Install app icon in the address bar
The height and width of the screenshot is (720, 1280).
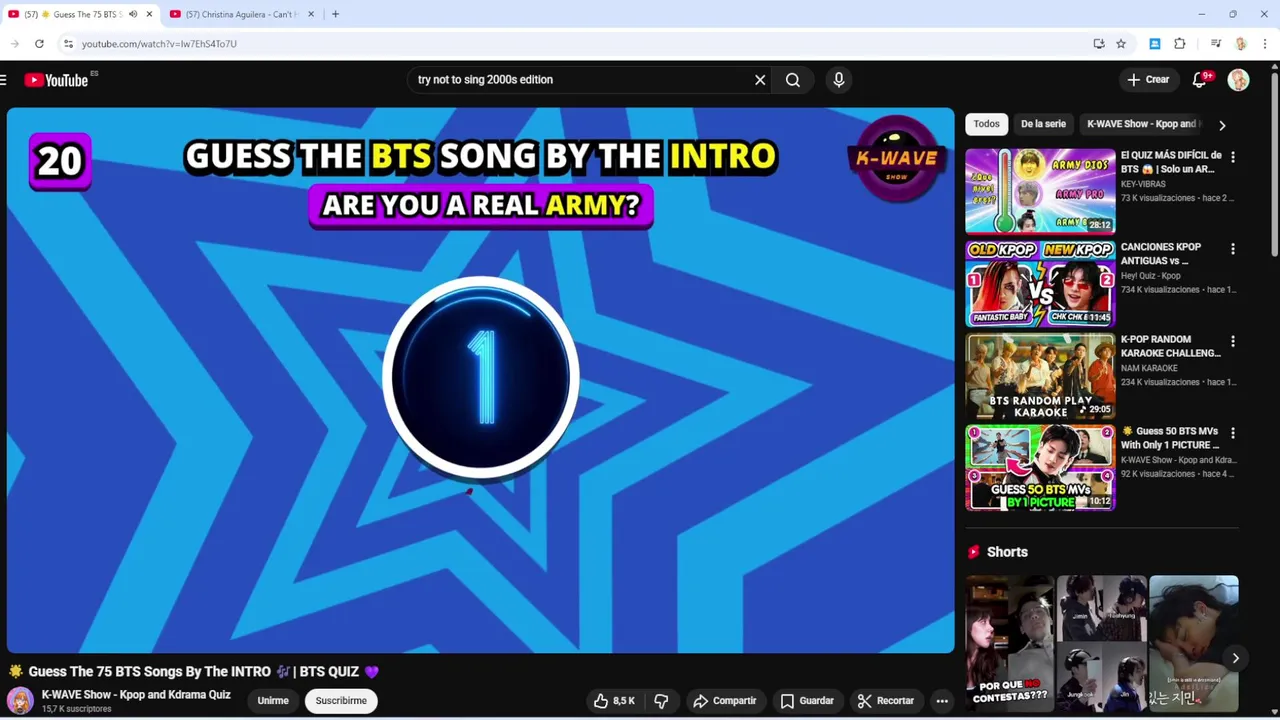coord(1099,44)
